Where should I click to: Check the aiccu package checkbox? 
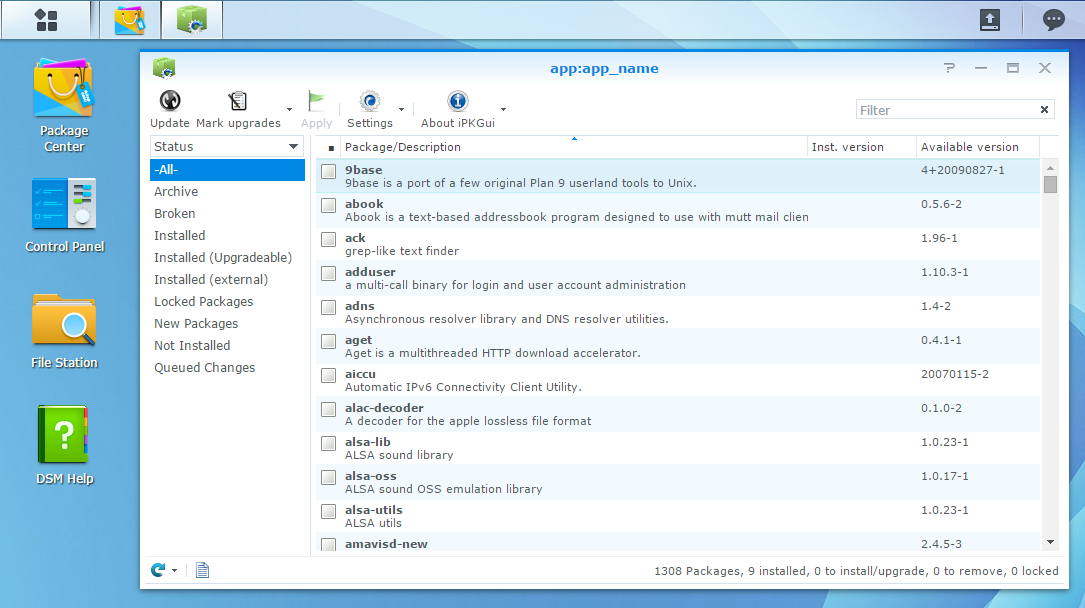329,376
